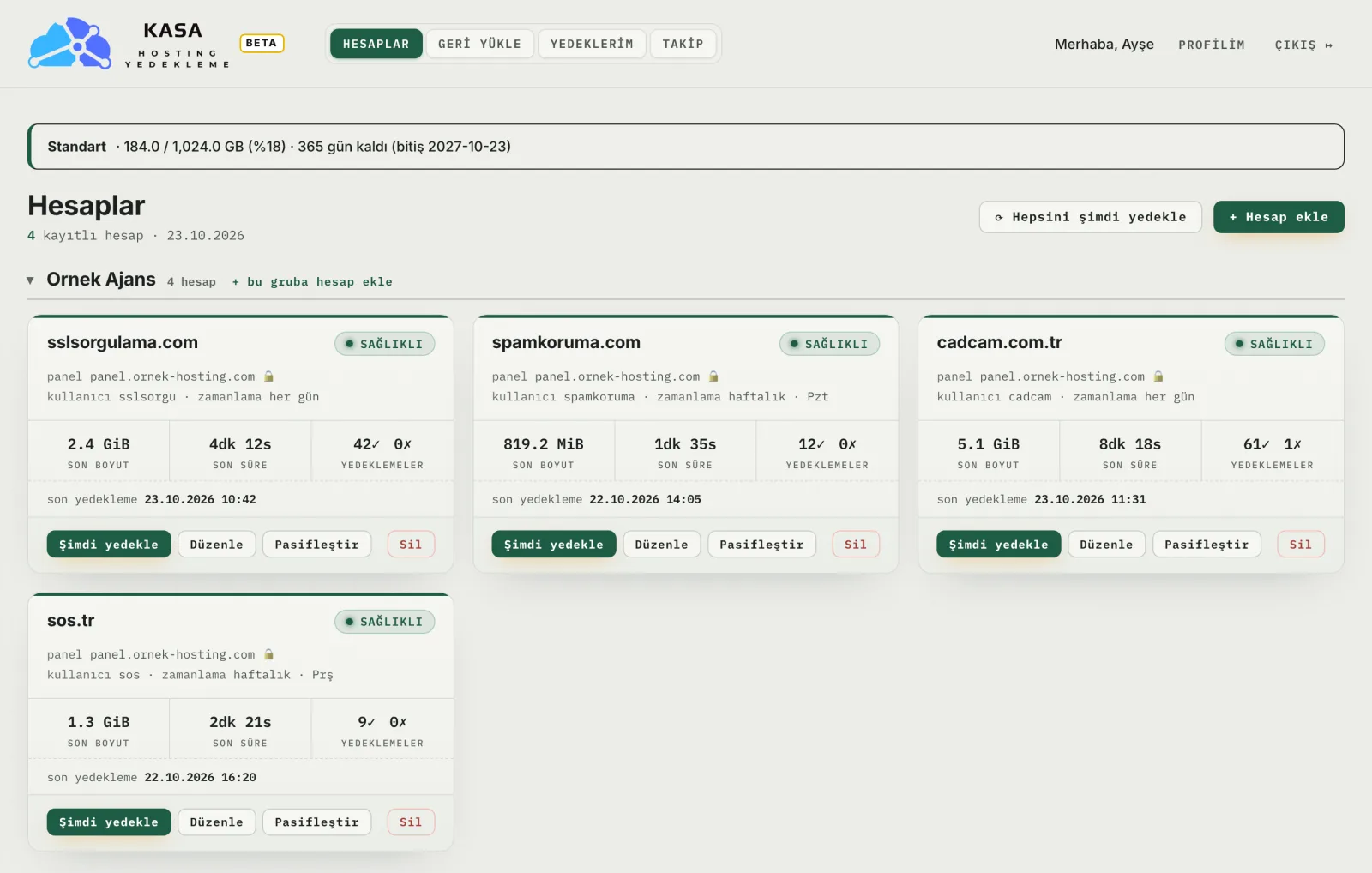
Task: Go to the Takip tab
Action: [683, 44]
